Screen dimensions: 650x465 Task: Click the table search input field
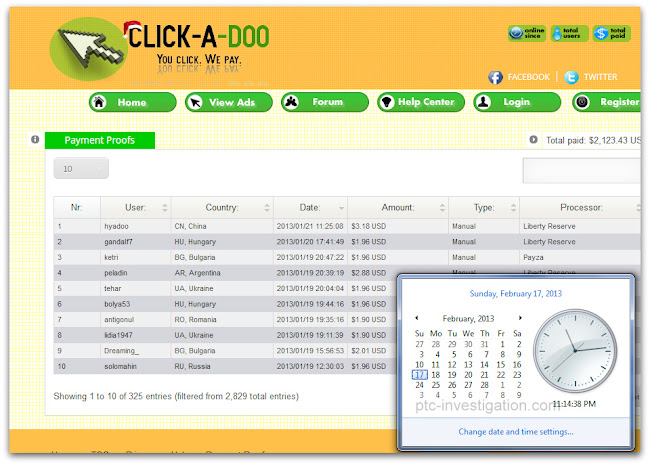click(x=582, y=170)
